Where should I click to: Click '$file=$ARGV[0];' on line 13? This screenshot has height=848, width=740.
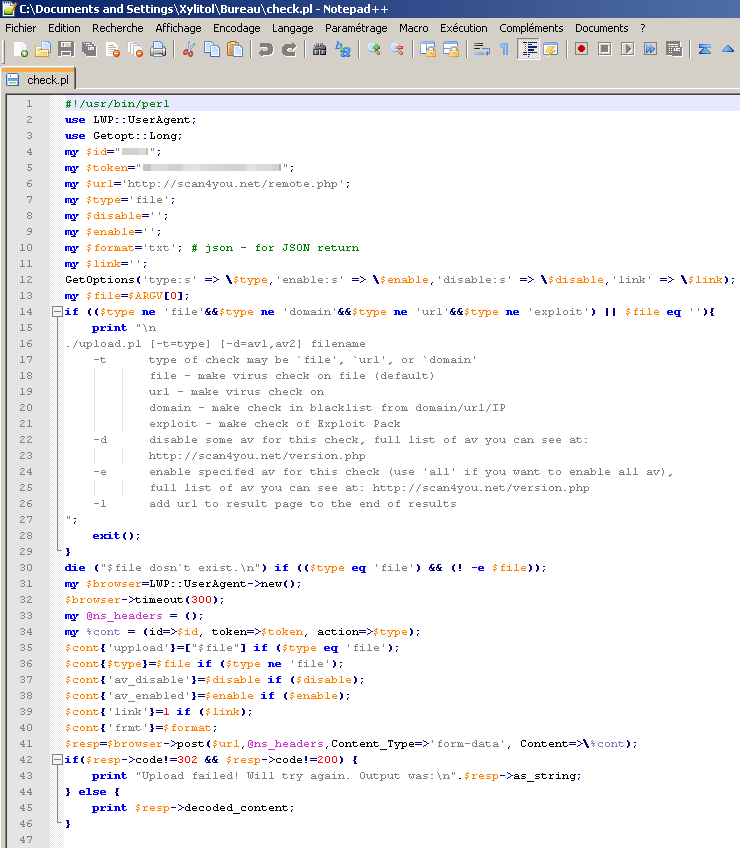click(x=138, y=296)
